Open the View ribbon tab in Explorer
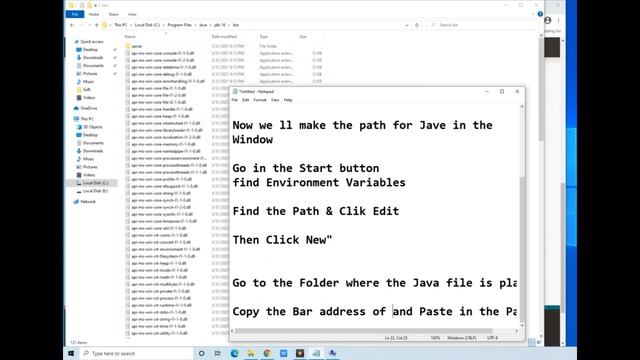Screen dimensions: 640x360 click(132, 14)
